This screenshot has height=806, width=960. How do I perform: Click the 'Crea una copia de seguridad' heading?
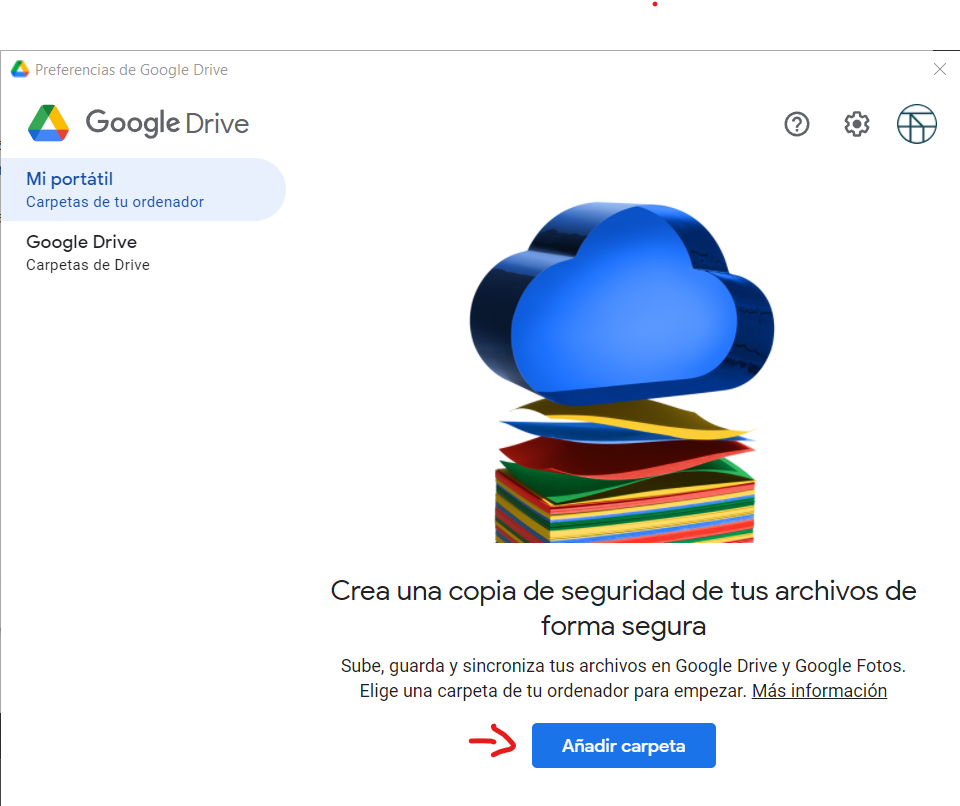[623, 608]
